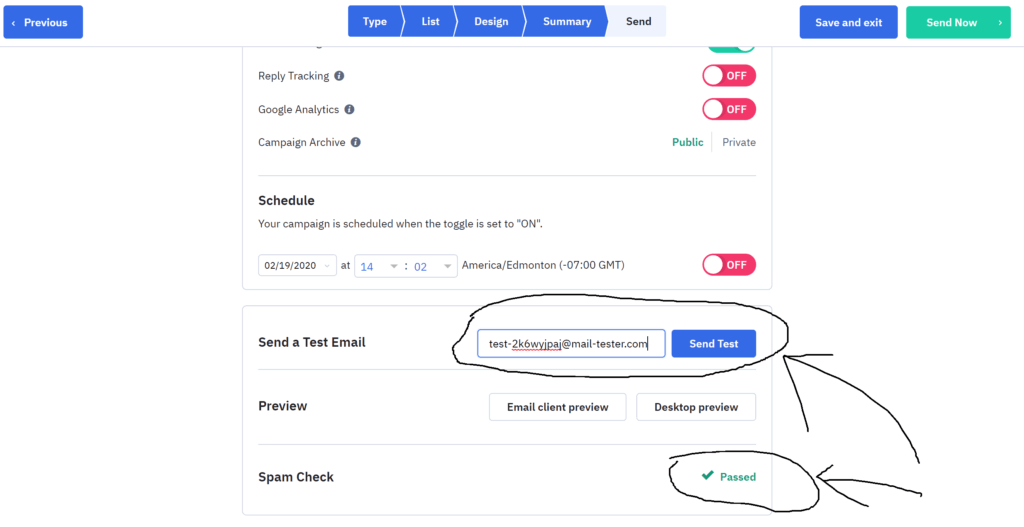Jump to the List step
Screen dimensions: 1024x527
[430, 22]
